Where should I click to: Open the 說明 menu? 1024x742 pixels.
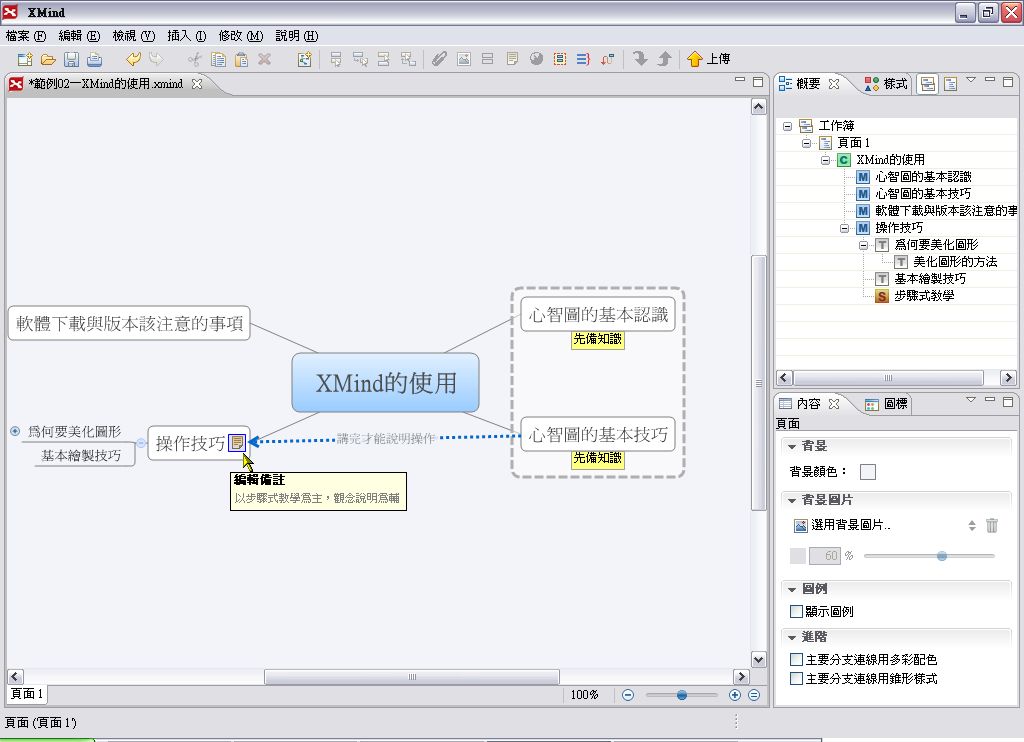(296, 36)
